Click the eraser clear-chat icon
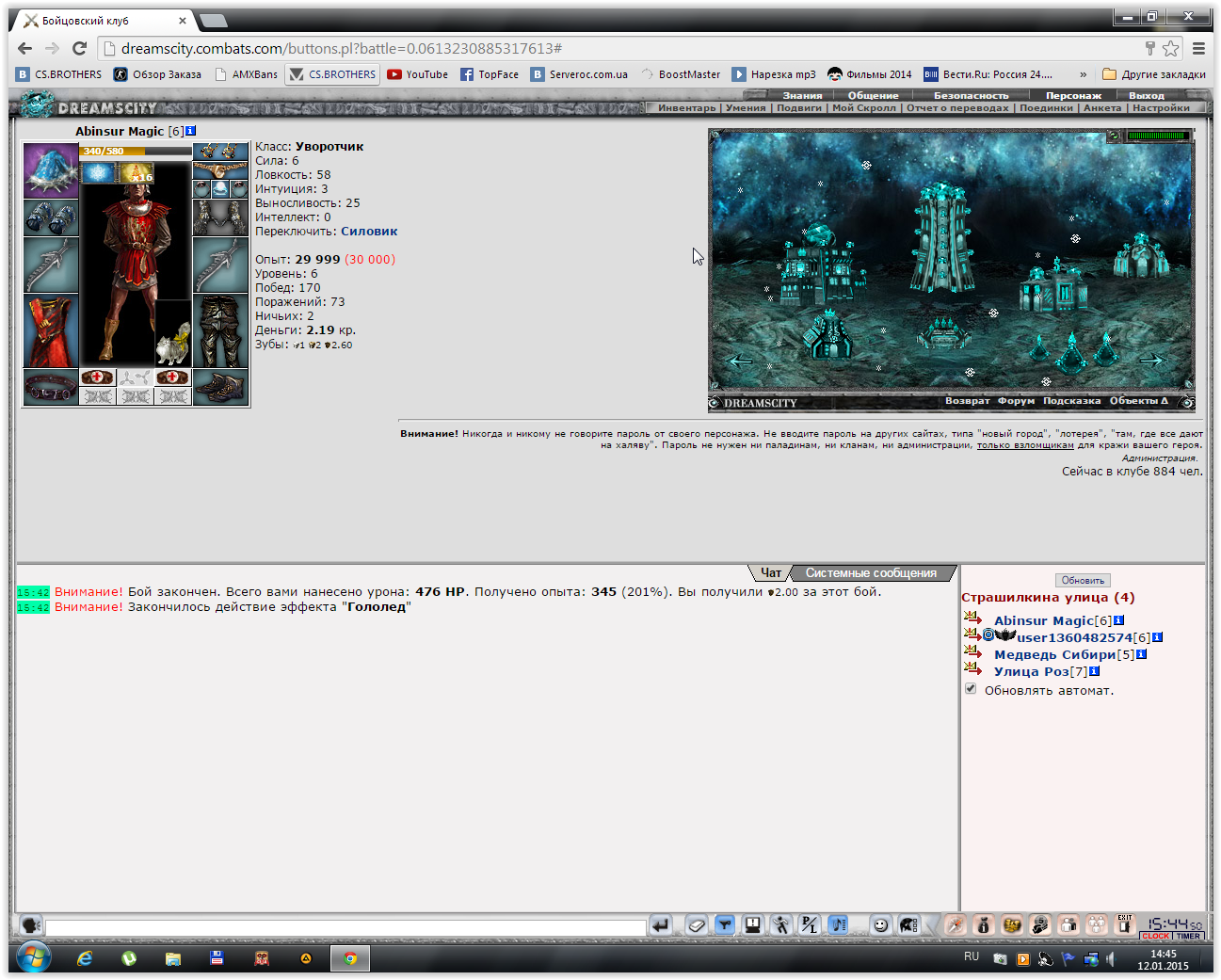Viewport: 1221px width, 980px height. (696, 925)
